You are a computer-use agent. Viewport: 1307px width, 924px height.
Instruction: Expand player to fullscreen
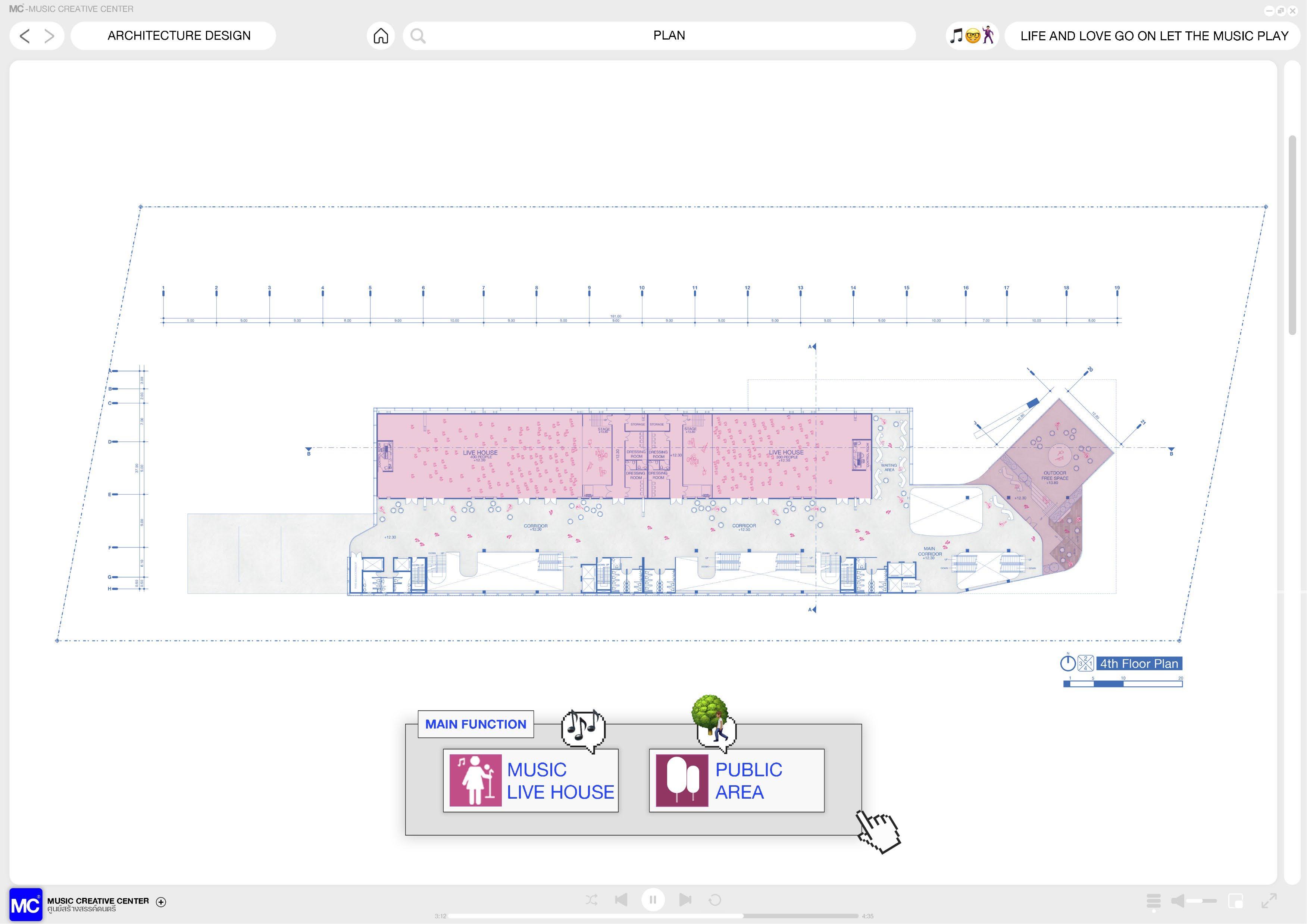1269,900
